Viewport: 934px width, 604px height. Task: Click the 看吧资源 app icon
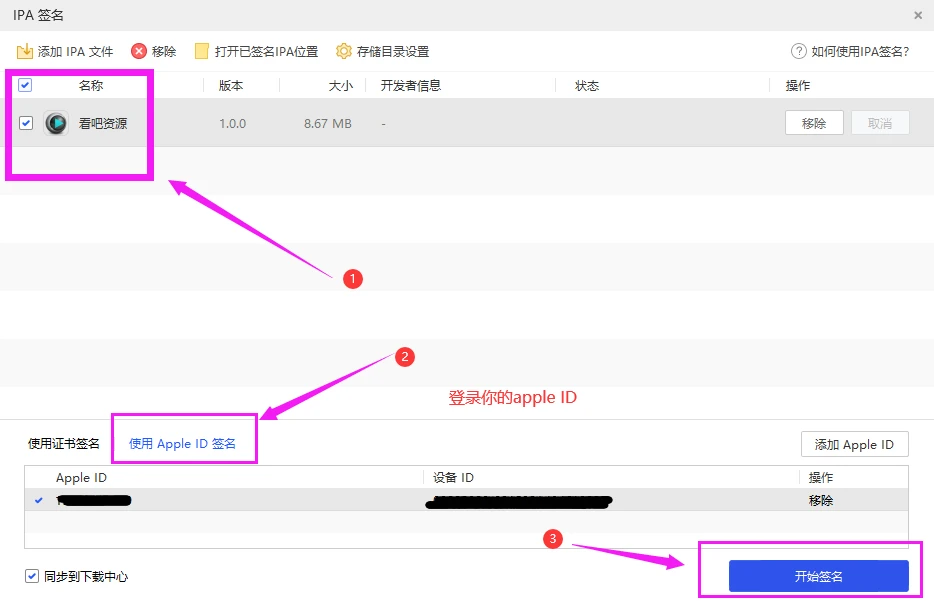tap(57, 124)
